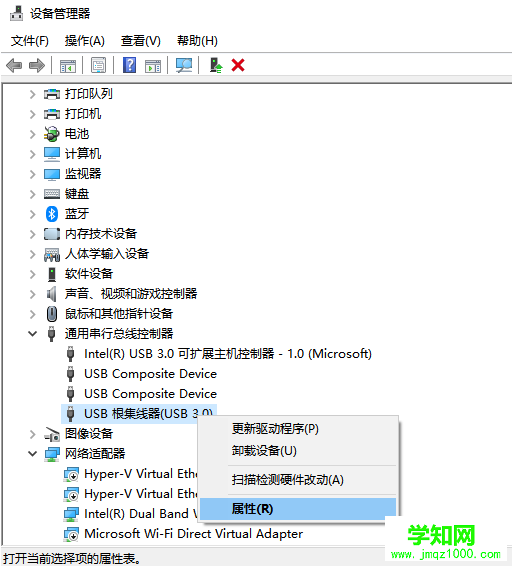Expand the 打印队列 category

tap(32, 94)
